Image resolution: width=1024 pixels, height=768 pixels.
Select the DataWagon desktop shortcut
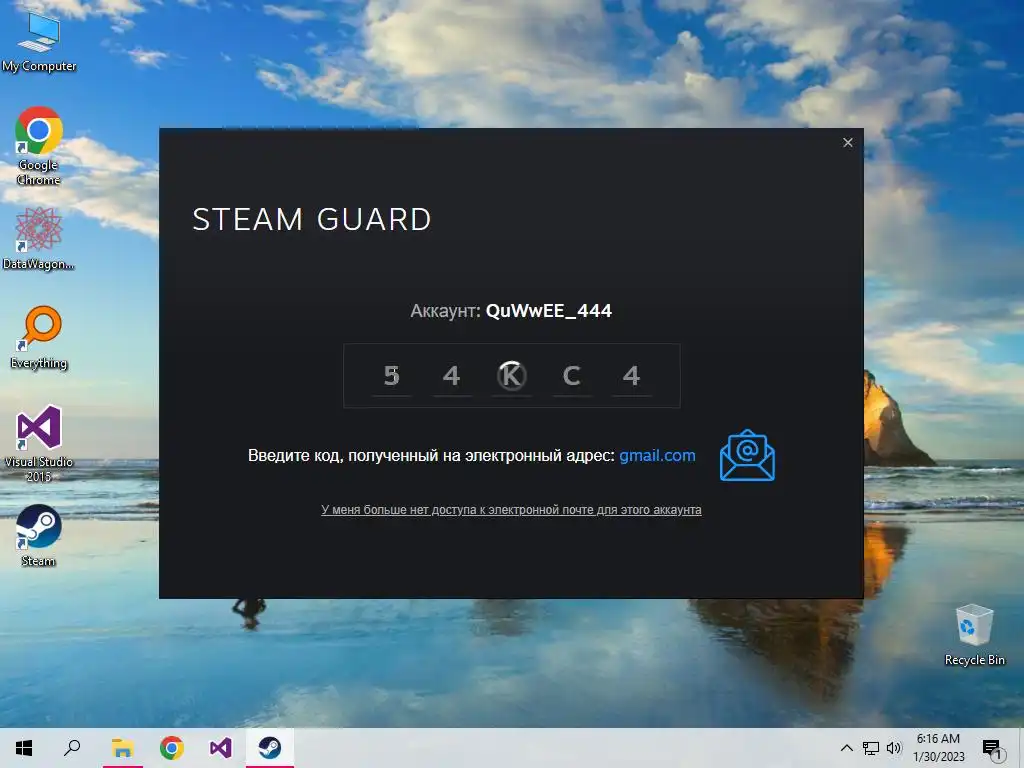(x=39, y=238)
